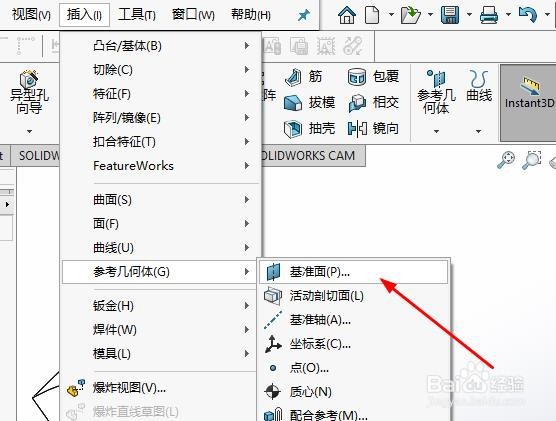This screenshot has width=556, height=421.
Task: Select 曲面(S) menu entry
Action: 161,200
